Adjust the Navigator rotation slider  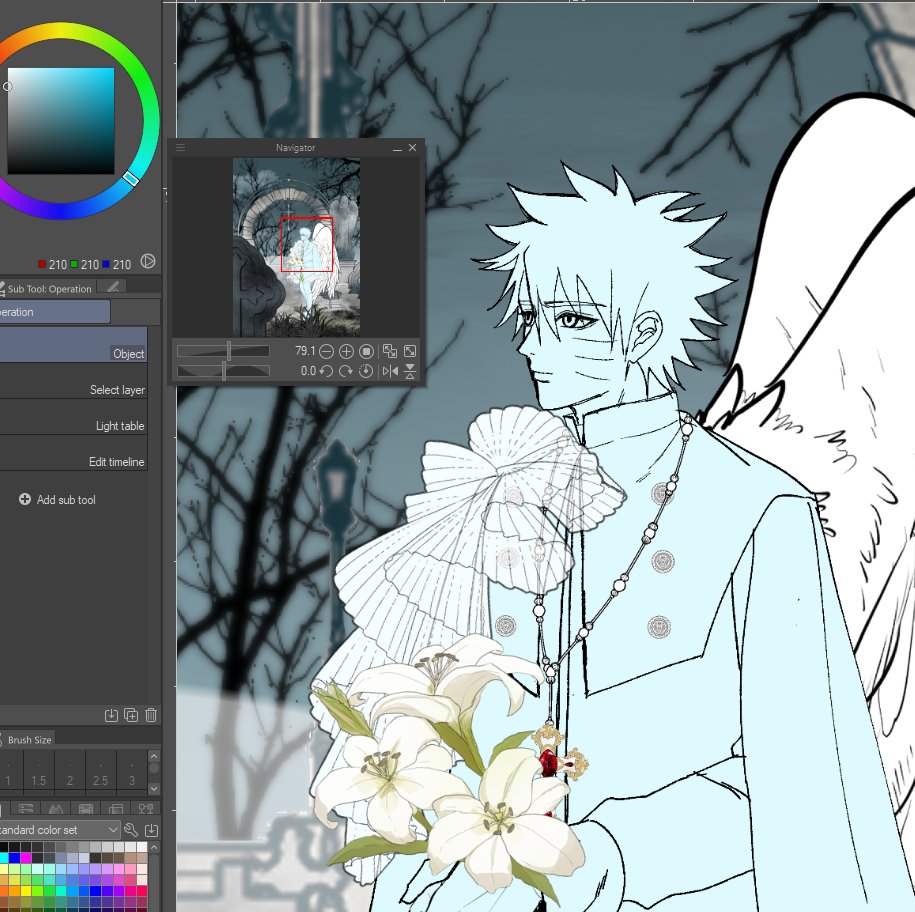tap(223, 371)
